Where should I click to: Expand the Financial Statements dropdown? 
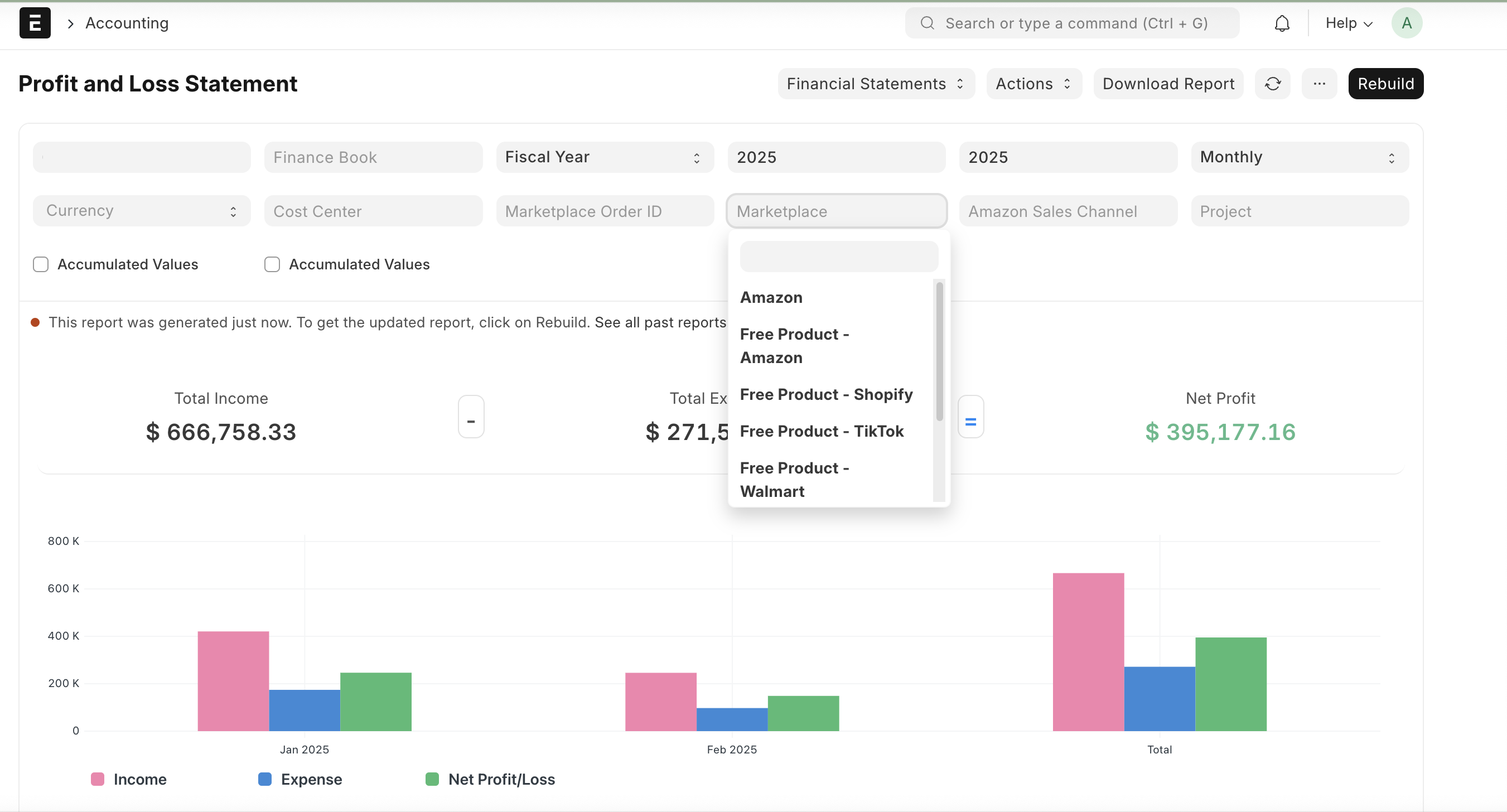click(x=875, y=84)
